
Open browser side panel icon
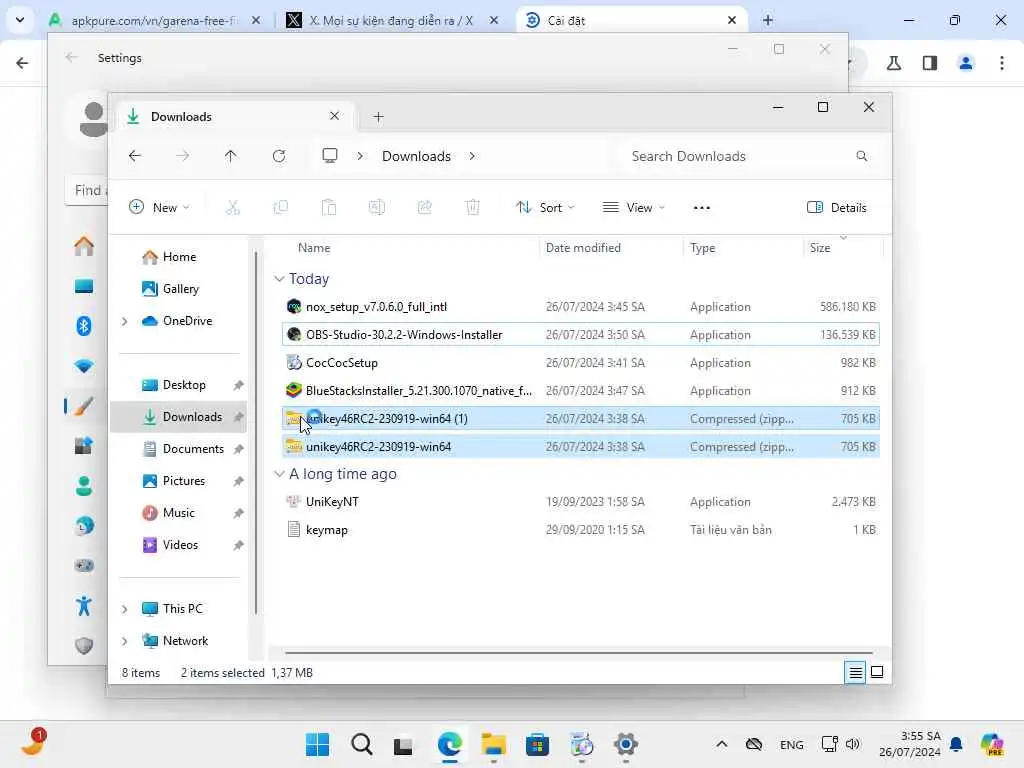pyautogui.click(x=930, y=63)
